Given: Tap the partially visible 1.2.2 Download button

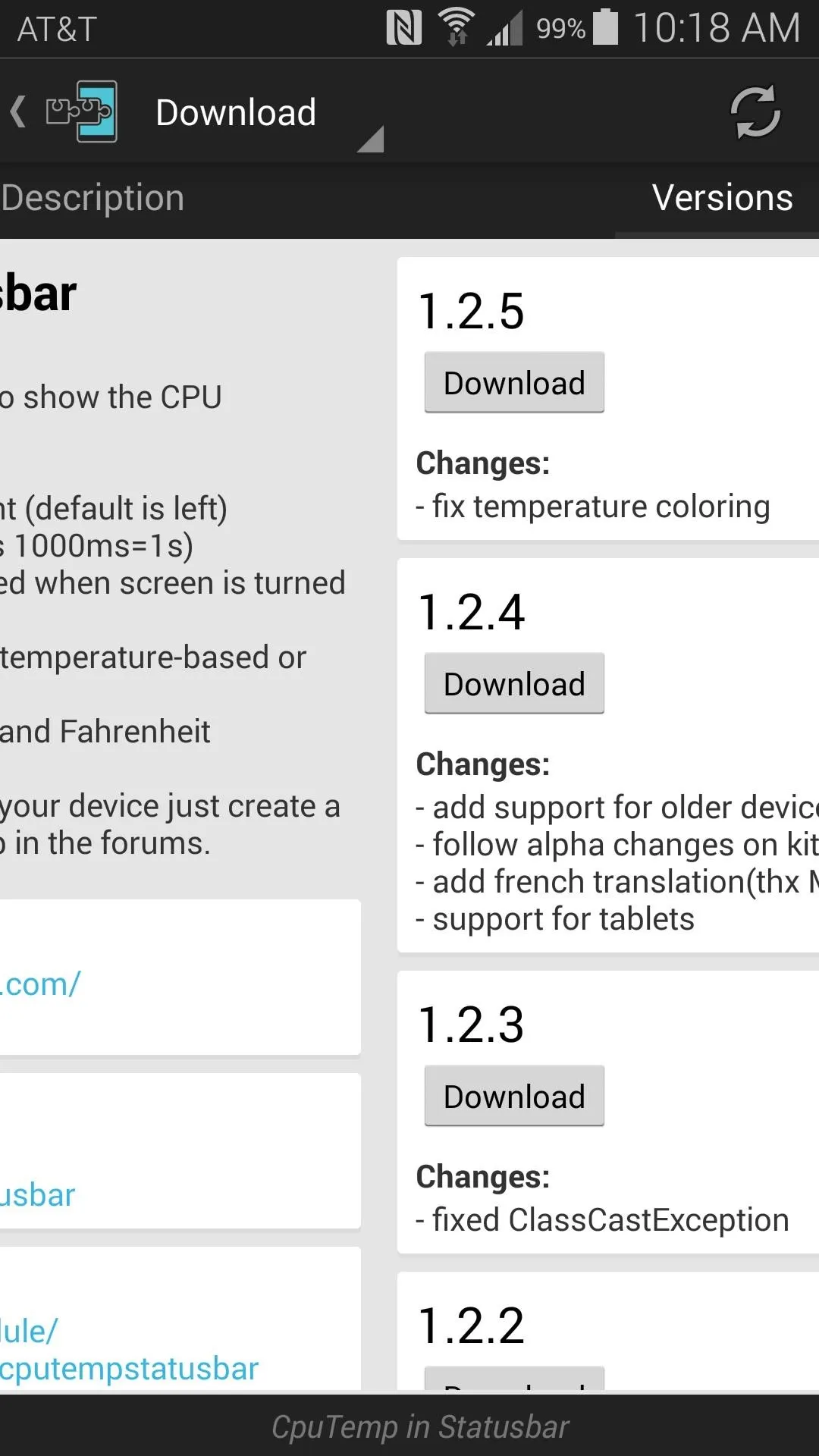Looking at the screenshot, I should 514,1378.
